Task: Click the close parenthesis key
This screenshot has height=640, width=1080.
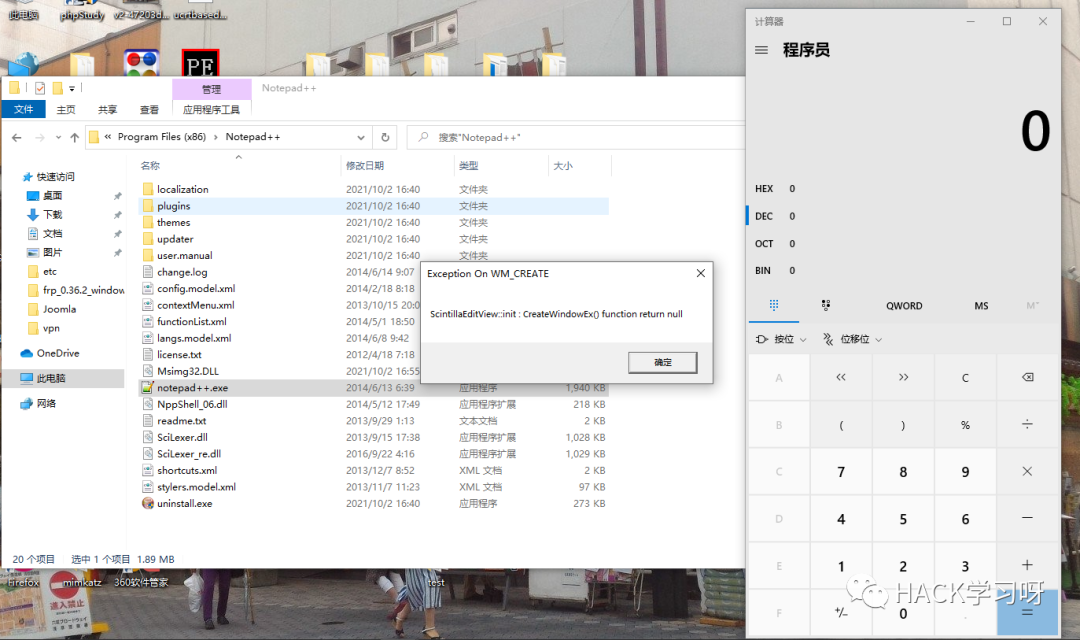Action: point(903,425)
